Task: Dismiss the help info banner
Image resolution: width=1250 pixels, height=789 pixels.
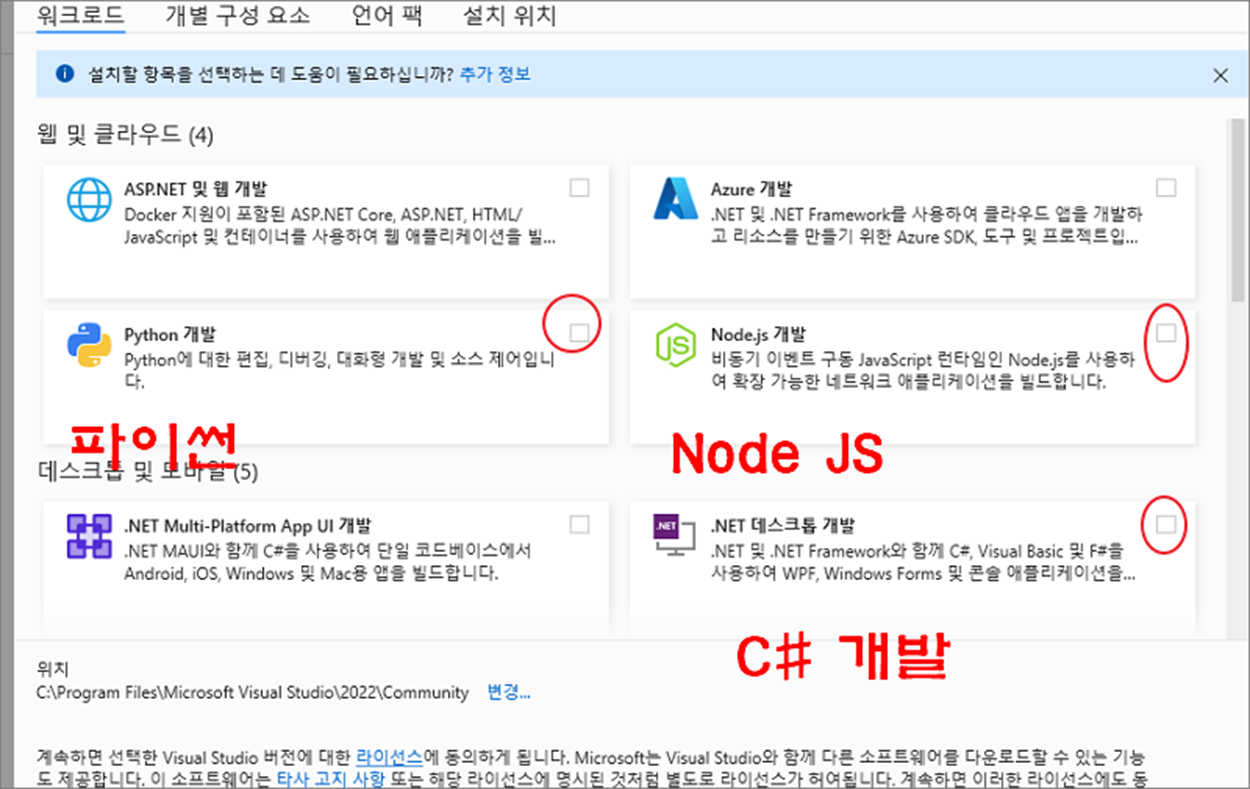Action: pyautogui.click(x=1220, y=75)
